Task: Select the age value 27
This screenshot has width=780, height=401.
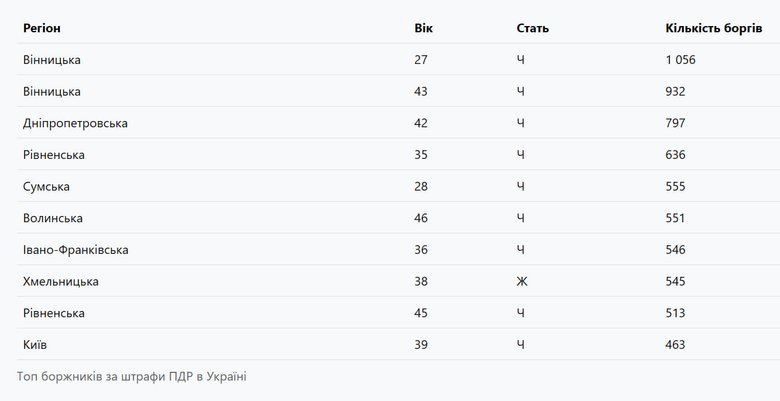Action: point(421,60)
